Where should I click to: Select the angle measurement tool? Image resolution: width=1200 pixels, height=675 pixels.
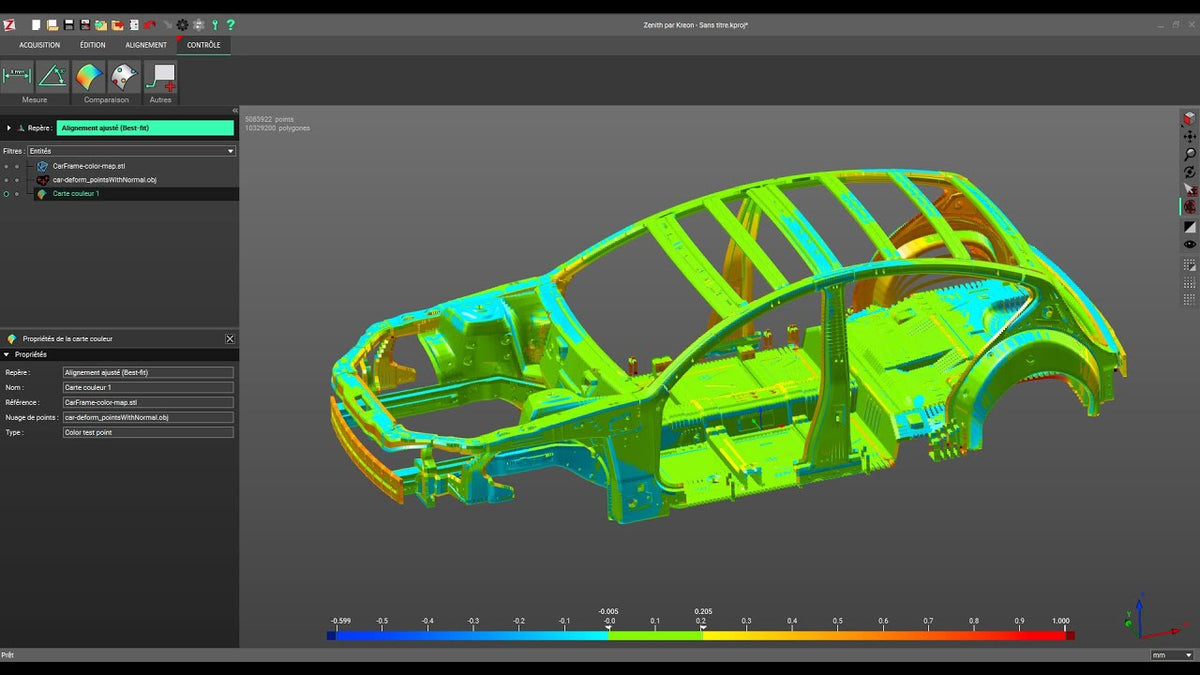coord(52,77)
